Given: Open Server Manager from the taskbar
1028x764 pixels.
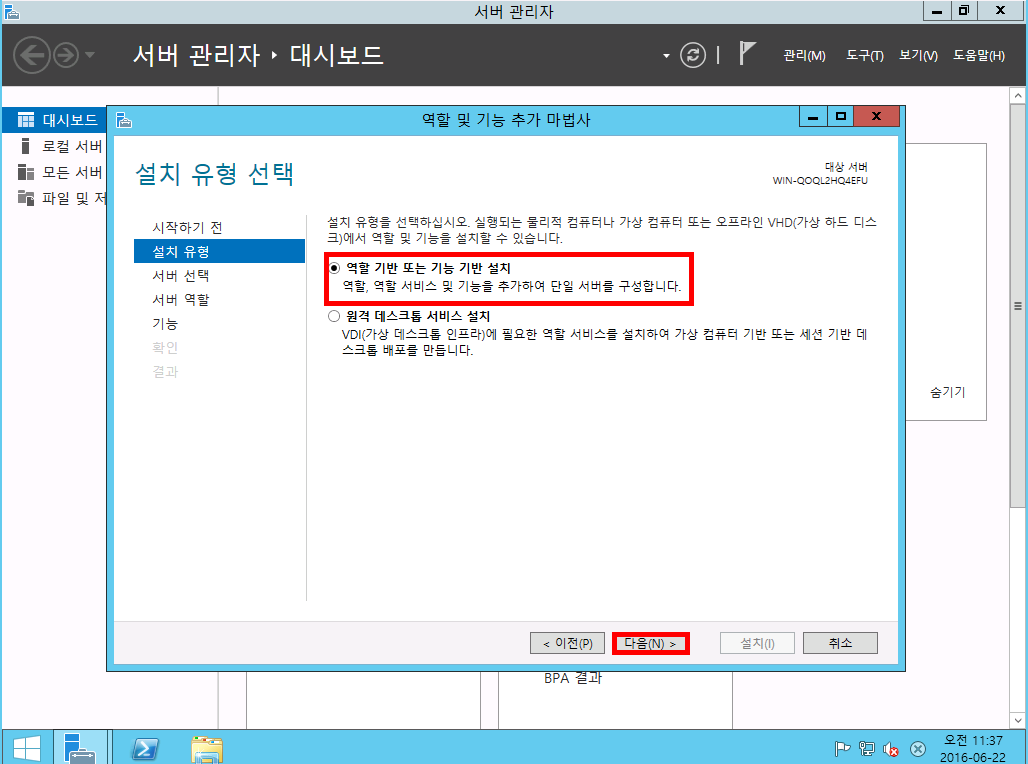Looking at the screenshot, I should [80, 748].
